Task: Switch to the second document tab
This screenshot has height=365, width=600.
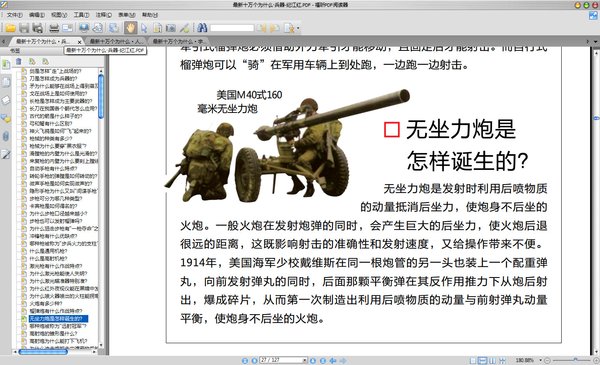Action: tap(115, 41)
